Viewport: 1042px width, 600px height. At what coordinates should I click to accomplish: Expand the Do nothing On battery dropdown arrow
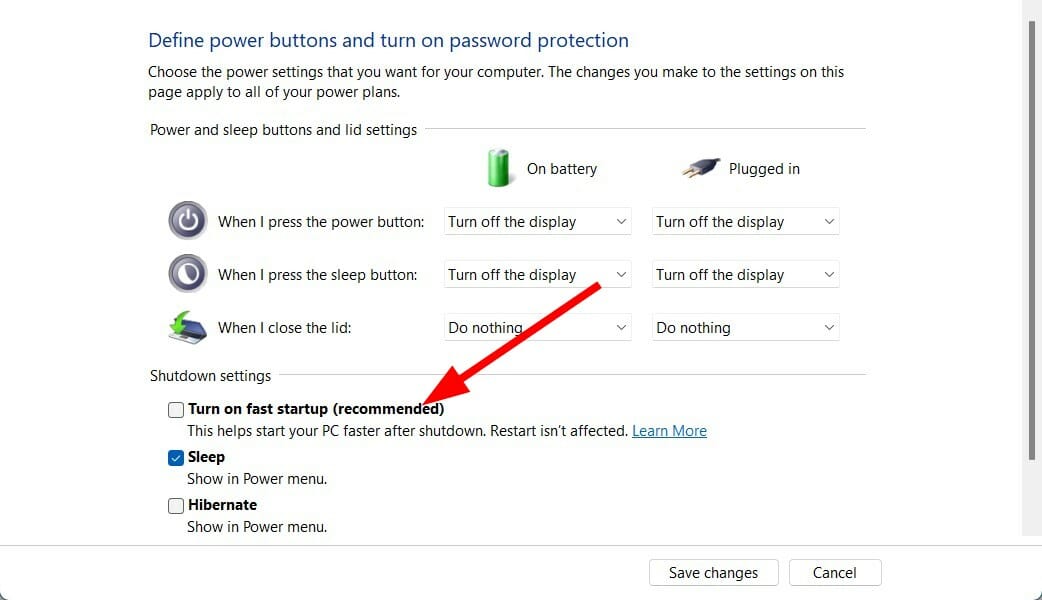click(621, 327)
